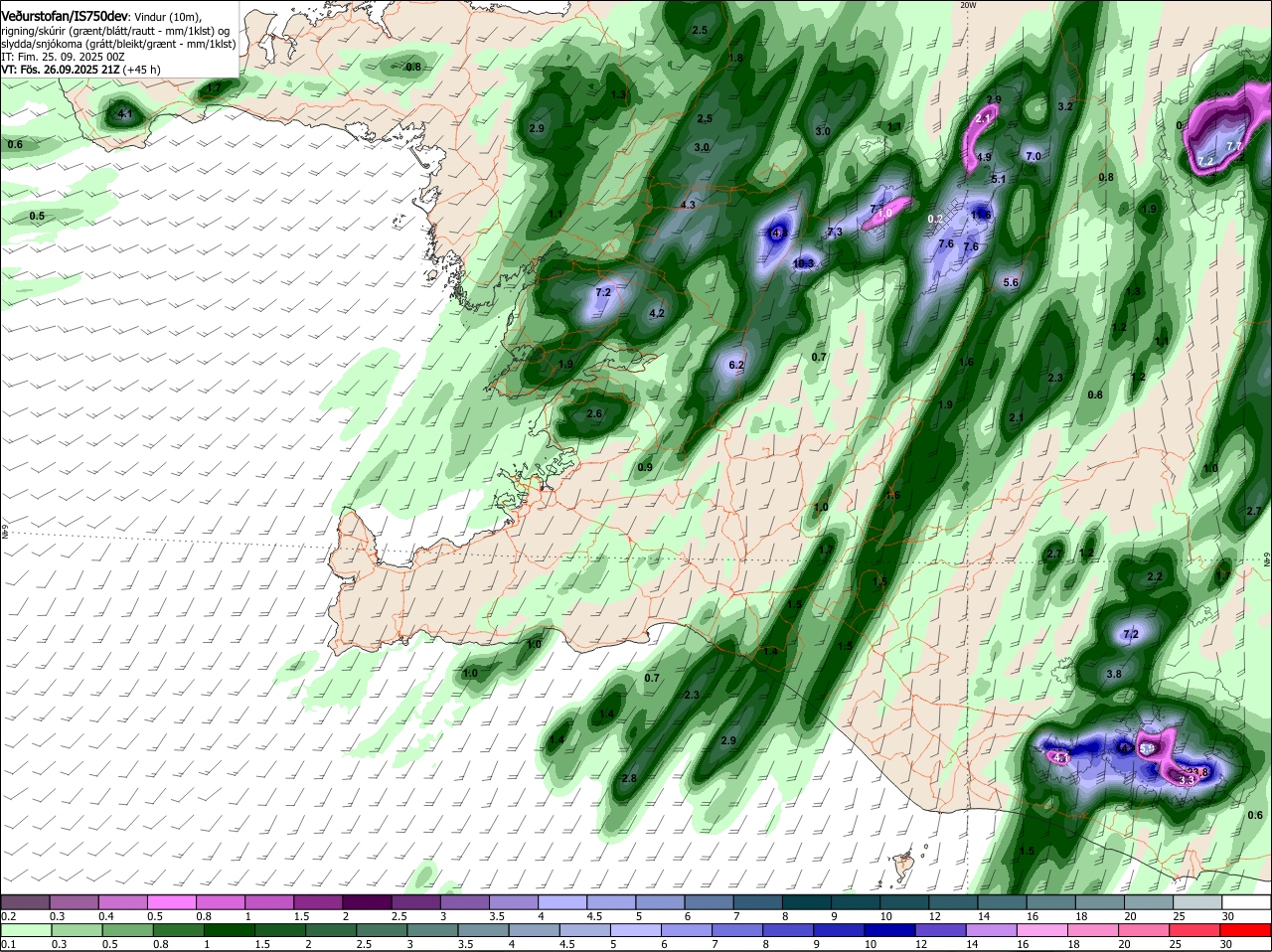Click the 2.8 precipitation value
The height and width of the screenshot is (952, 1272).
(x=628, y=778)
